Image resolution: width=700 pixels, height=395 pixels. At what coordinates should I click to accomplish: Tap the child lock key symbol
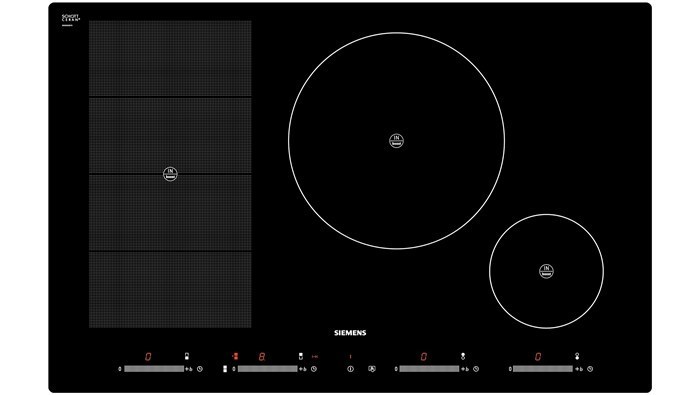[x=371, y=369]
